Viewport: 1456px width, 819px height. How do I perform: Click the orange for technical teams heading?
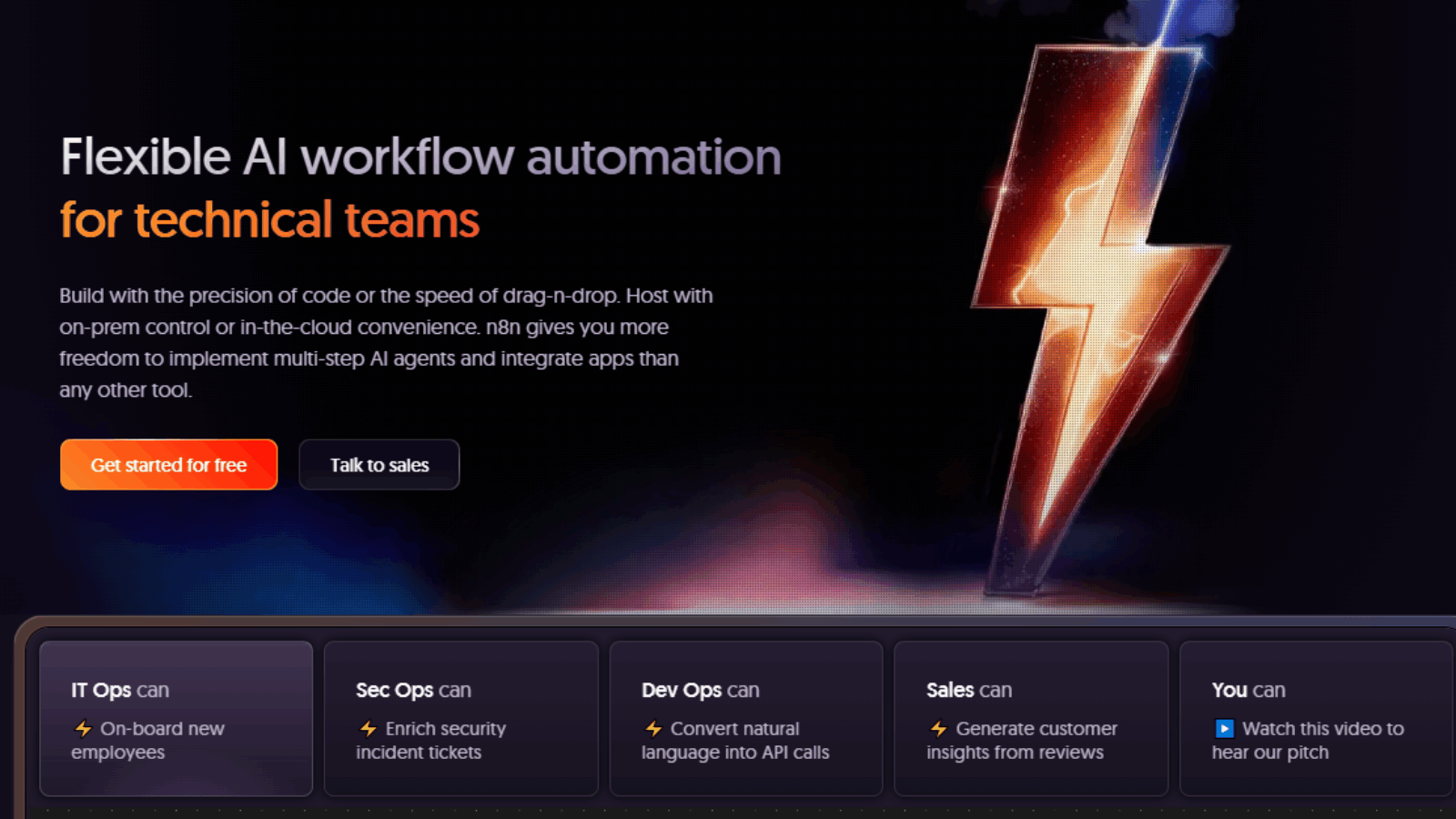pos(269,220)
